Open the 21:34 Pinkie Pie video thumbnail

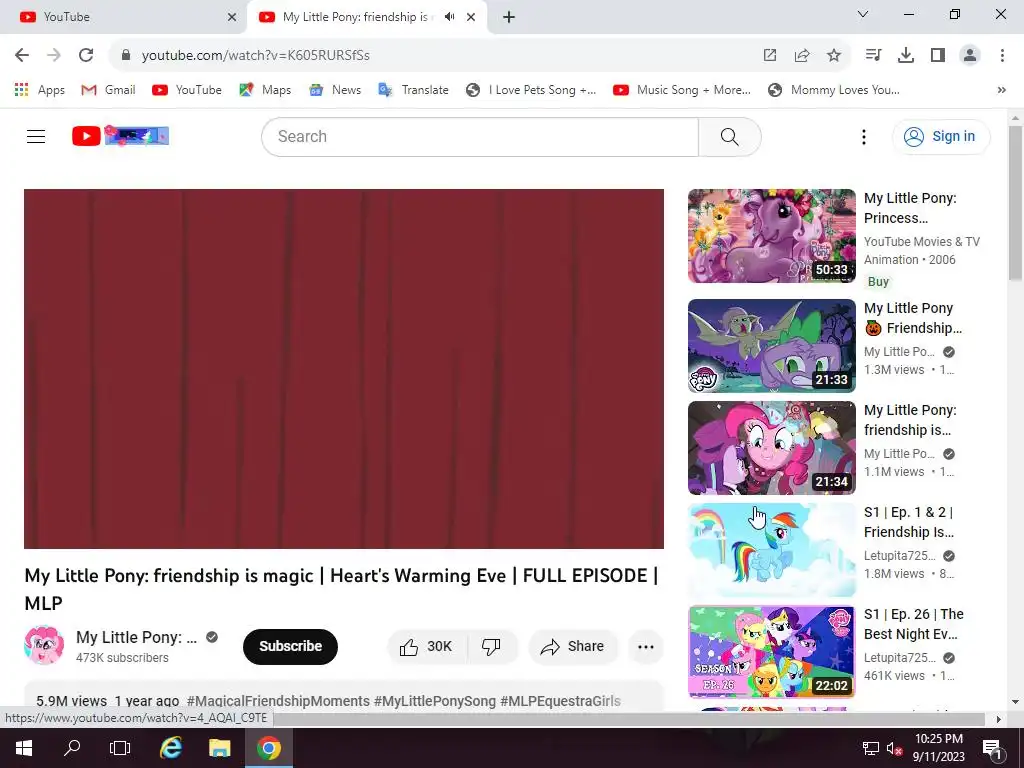coord(771,448)
